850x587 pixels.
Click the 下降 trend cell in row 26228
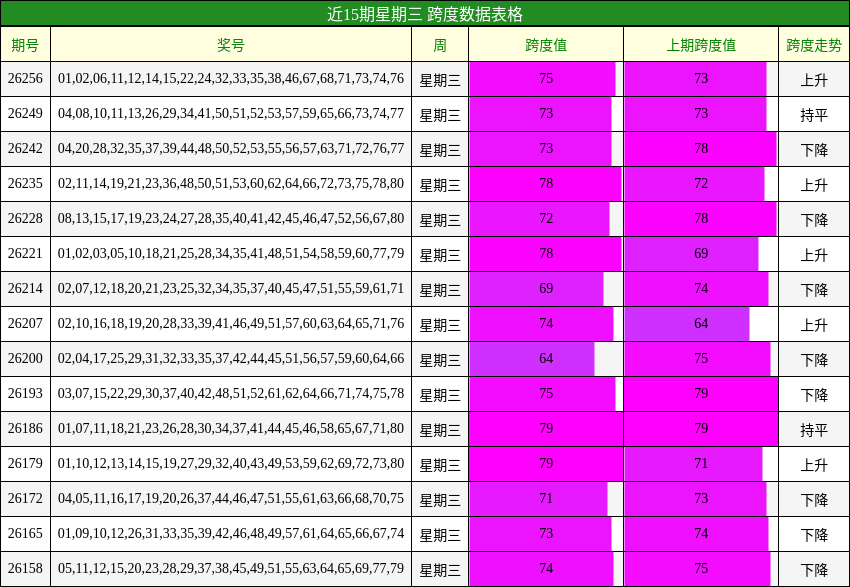coord(814,219)
